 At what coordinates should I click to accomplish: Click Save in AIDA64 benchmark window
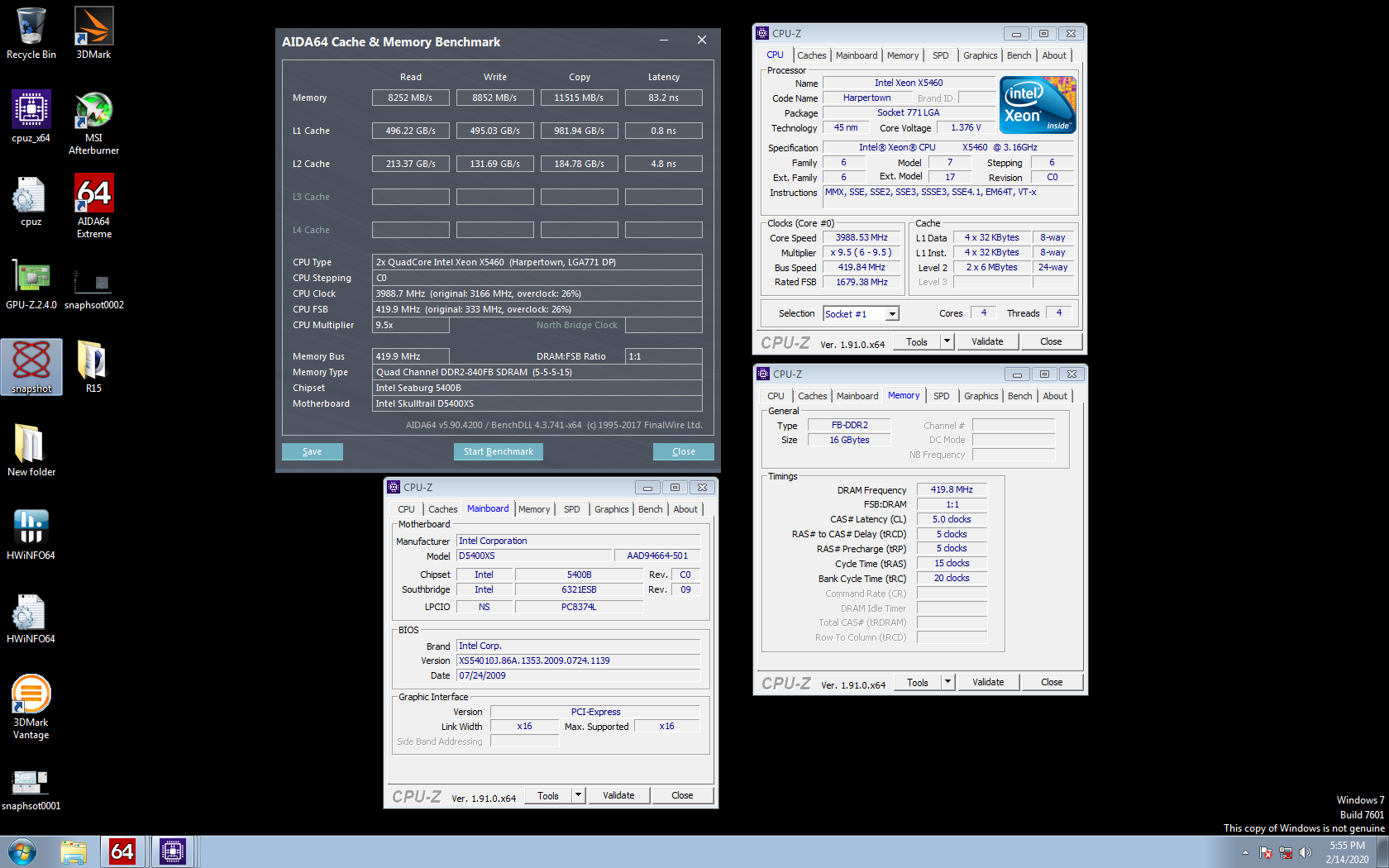coord(313,451)
